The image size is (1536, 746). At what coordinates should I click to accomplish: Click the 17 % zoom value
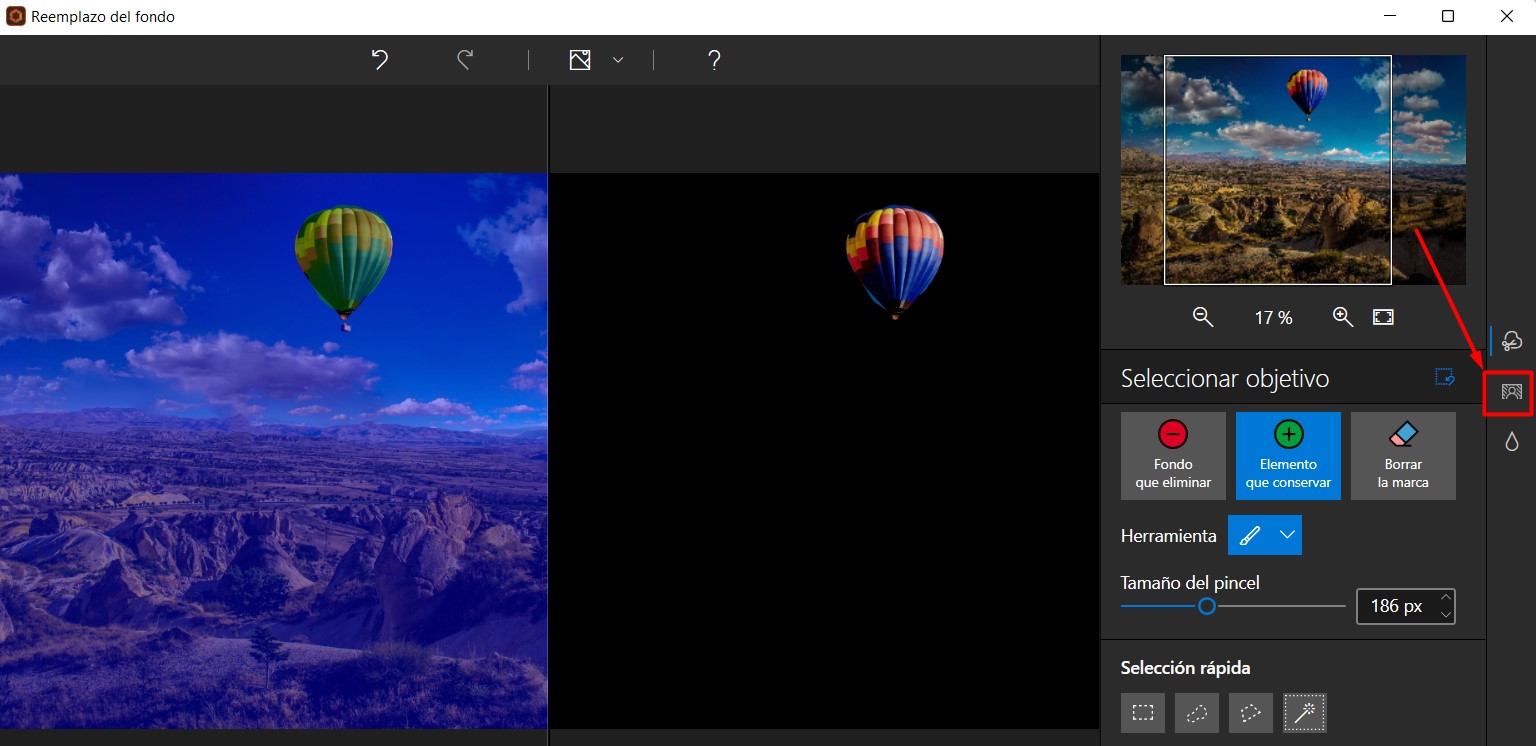tap(1274, 318)
